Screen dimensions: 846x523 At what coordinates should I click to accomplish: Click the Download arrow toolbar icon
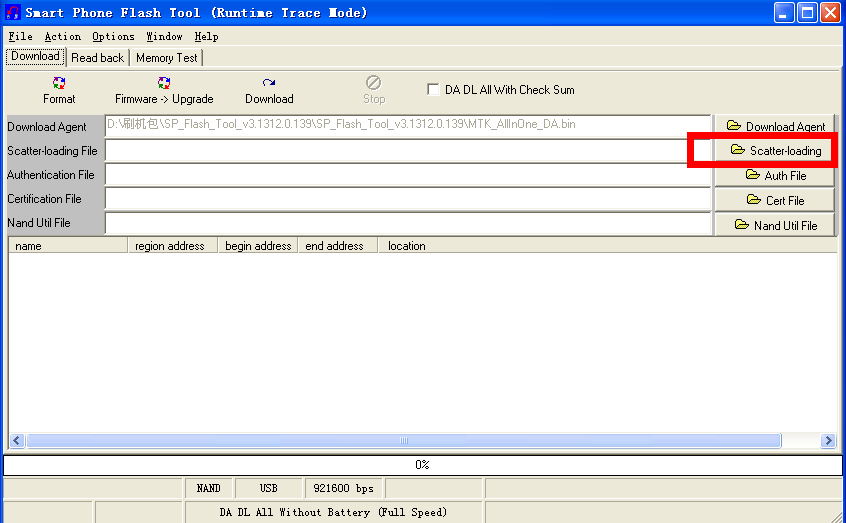point(269,83)
